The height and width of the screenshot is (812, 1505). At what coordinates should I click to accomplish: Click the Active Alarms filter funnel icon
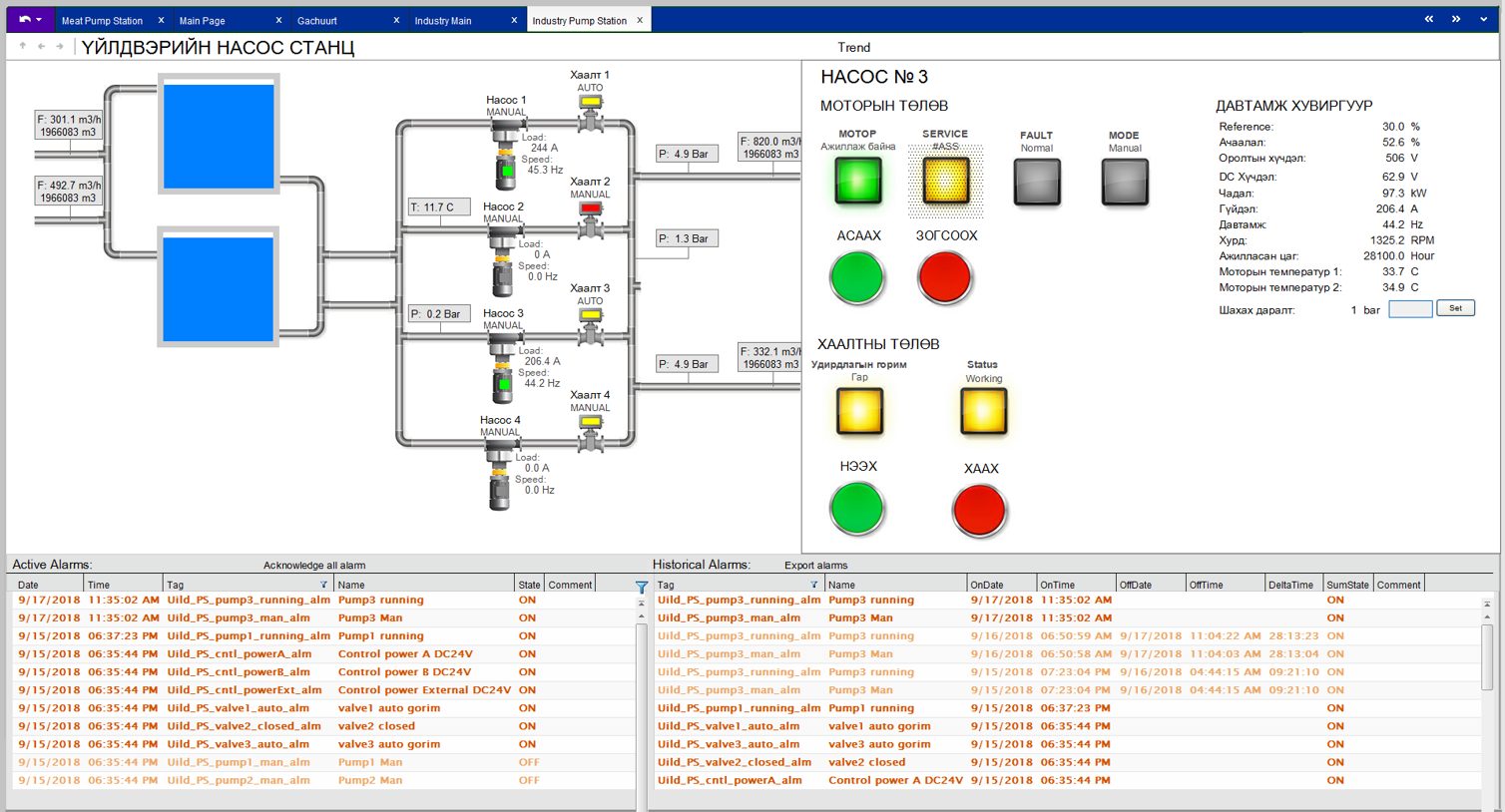(642, 588)
